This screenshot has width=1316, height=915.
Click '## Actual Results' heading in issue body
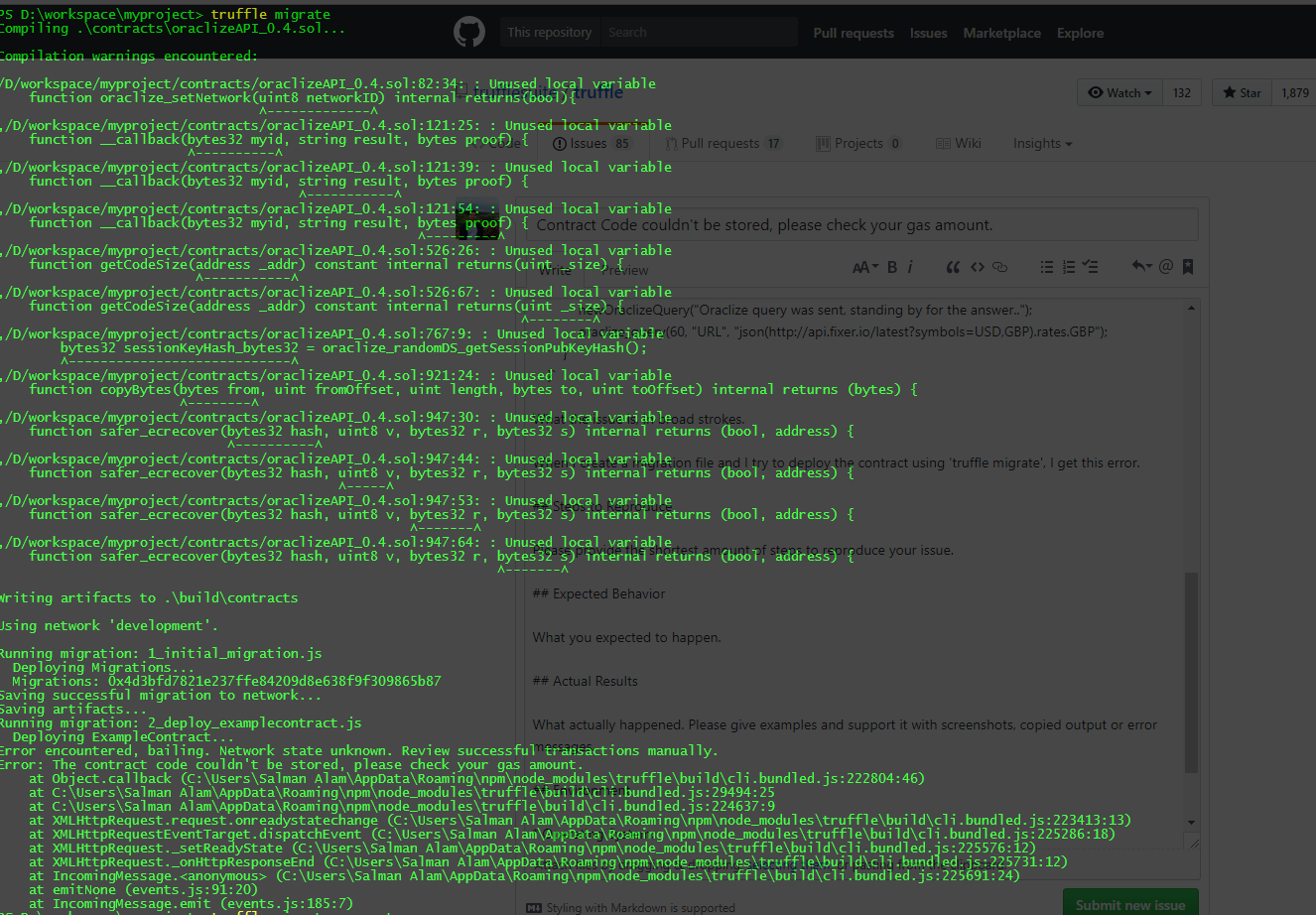586,681
